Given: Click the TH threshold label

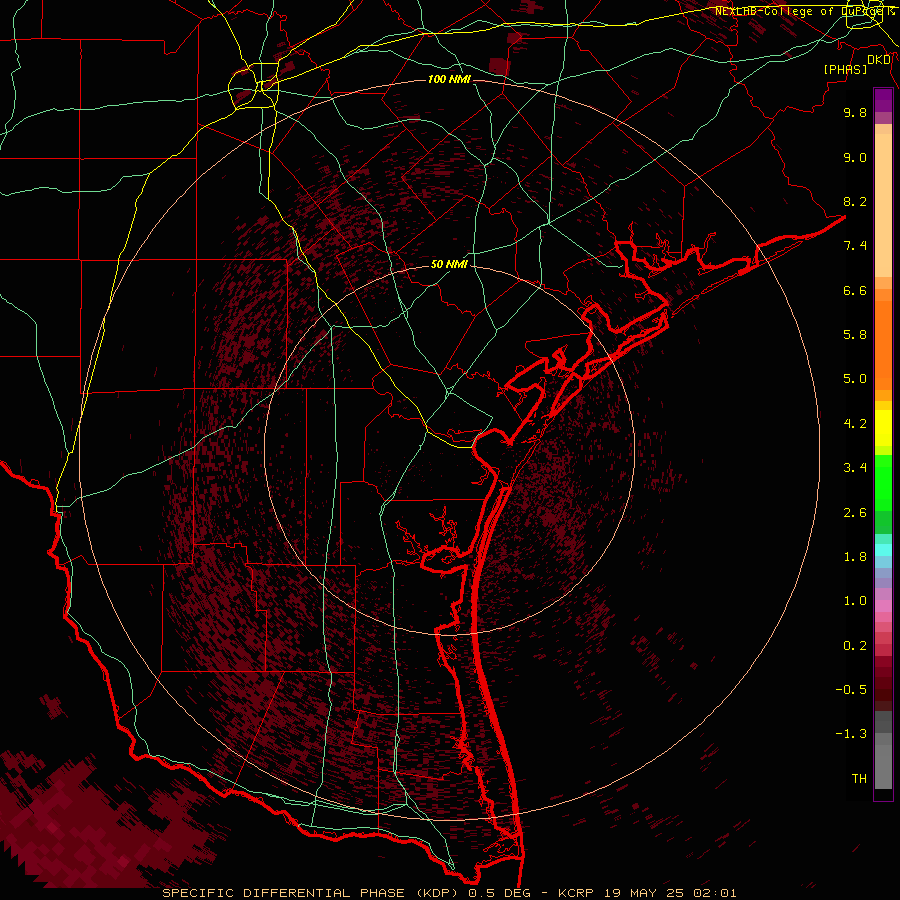Looking at the screenshot, I should click(x=859, y=779).
